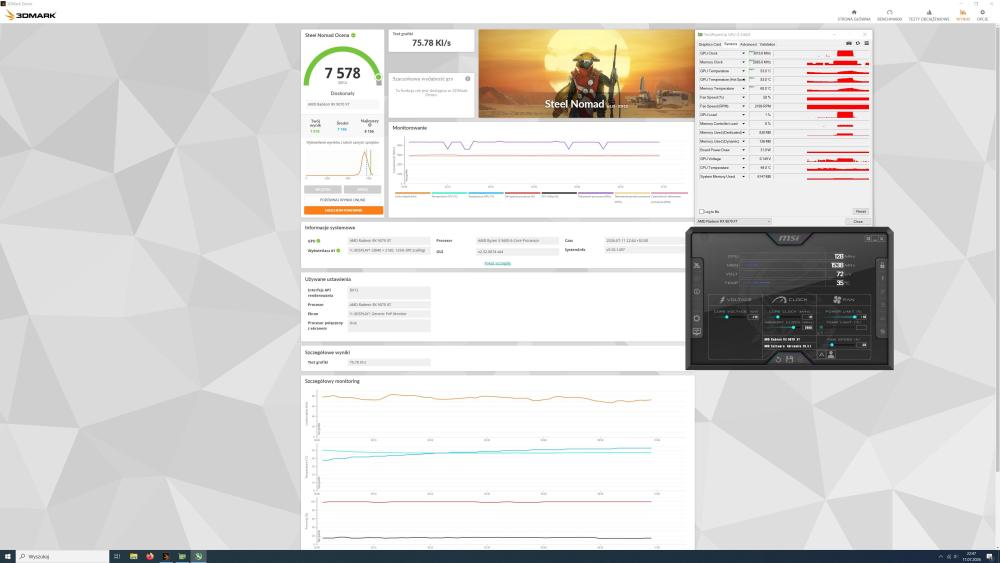Expand the Fan Speed (%) sensor dropdown
1000x563 pixels.
point(743,98)
